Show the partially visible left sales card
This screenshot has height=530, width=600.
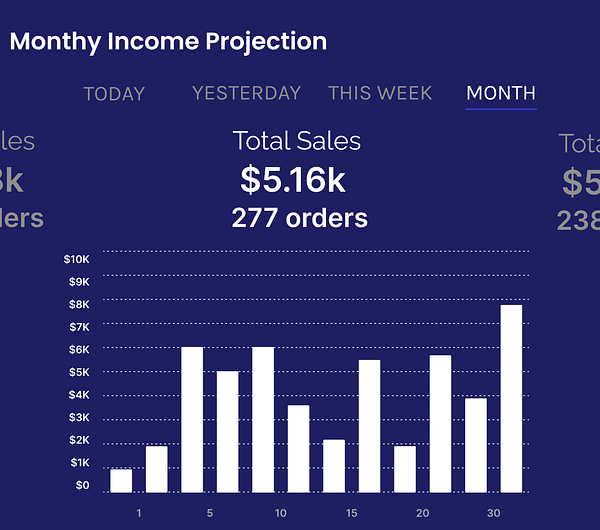pos(21,180)
